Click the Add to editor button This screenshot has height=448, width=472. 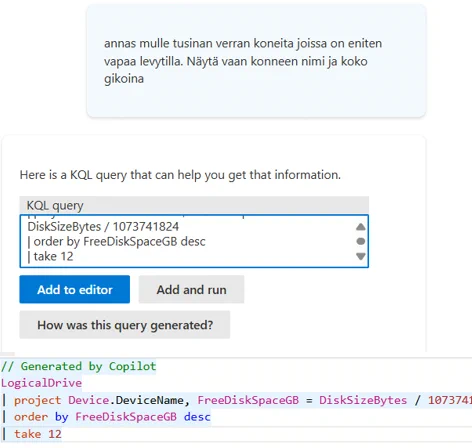pos(75,289)
